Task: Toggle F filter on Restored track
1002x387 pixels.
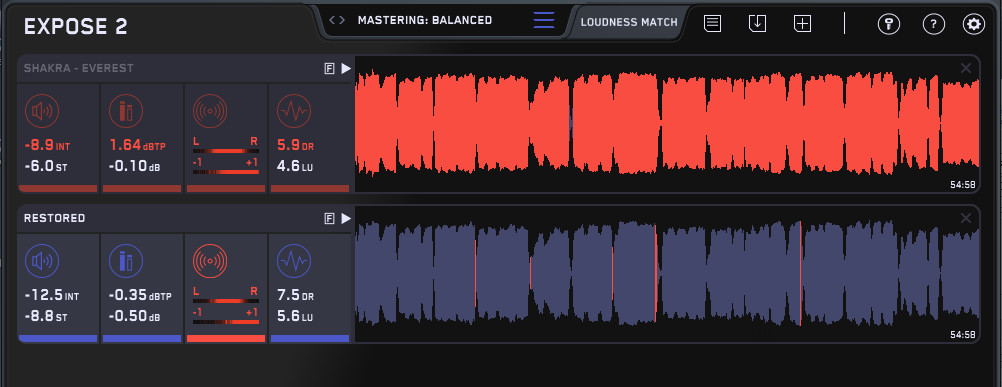Action: (330, 219)
